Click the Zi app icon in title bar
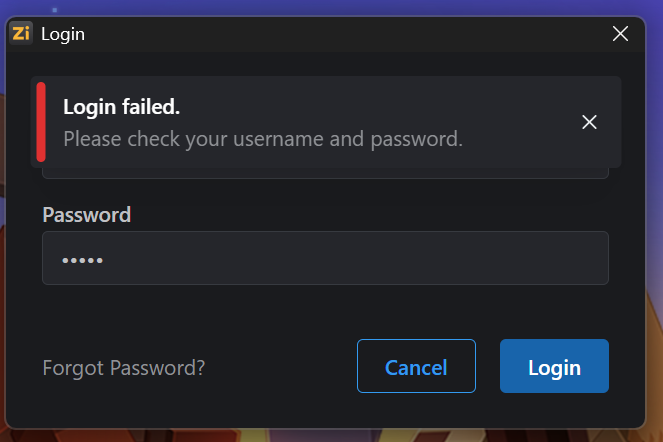Image resolution: width=663 pixels, height=442 pixels. pyautogui.click(x=21, y=33)
